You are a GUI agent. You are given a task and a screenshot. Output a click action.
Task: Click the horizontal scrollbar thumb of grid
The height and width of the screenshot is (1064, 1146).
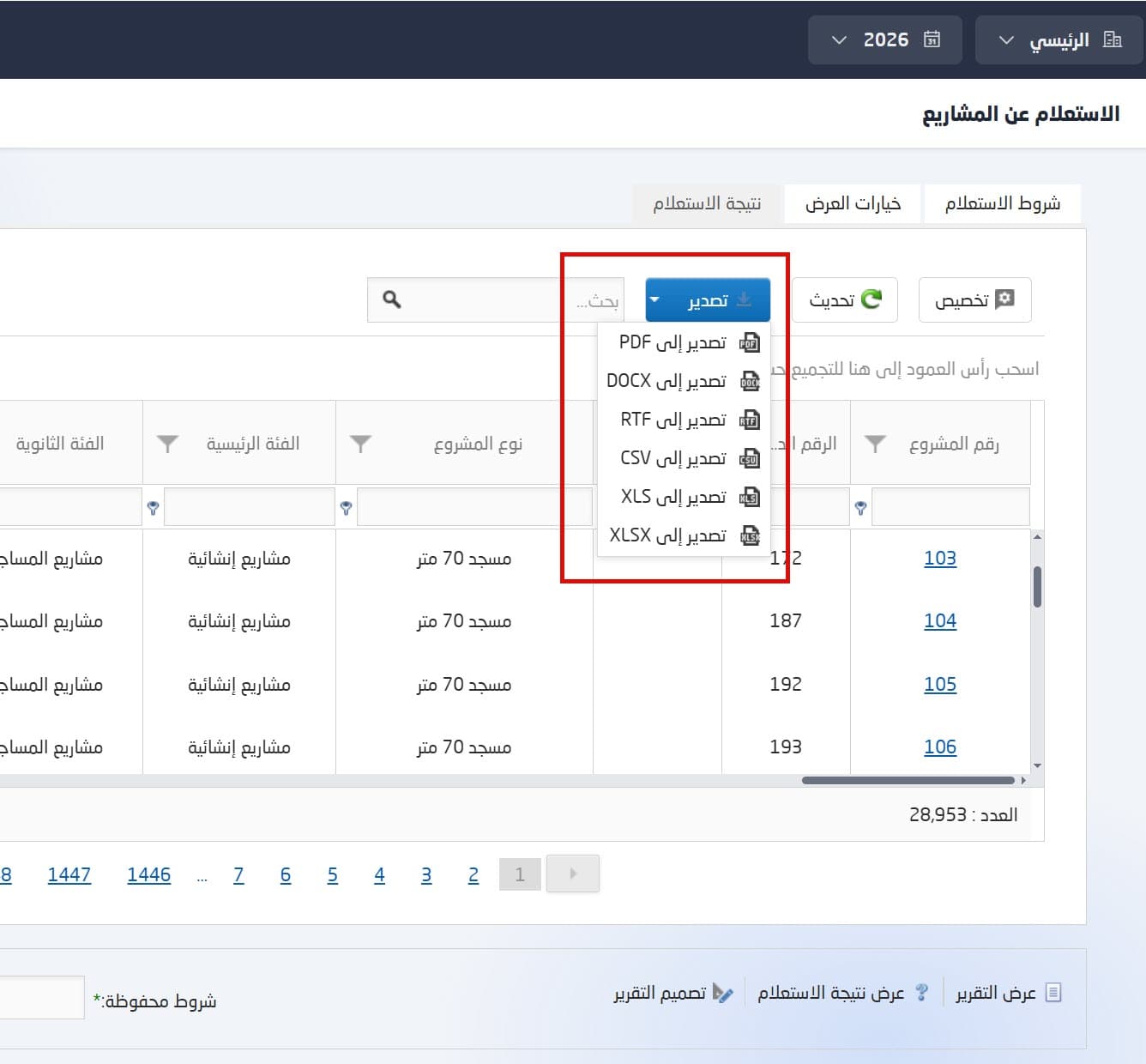908,780
